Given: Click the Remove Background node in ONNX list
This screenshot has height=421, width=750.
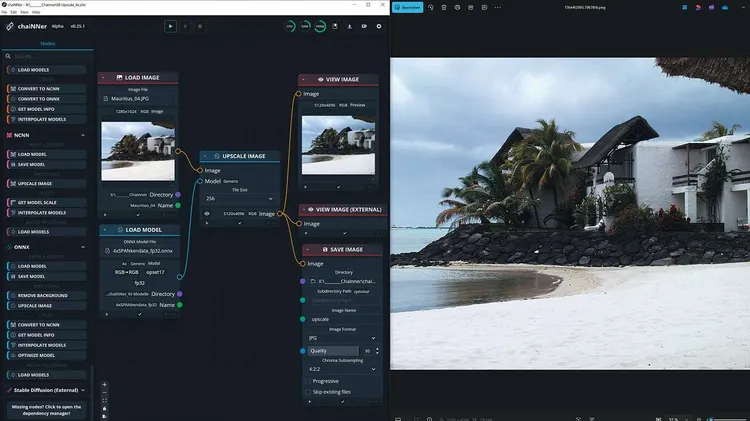Looking at the screenshot, I should click(41, 293).
